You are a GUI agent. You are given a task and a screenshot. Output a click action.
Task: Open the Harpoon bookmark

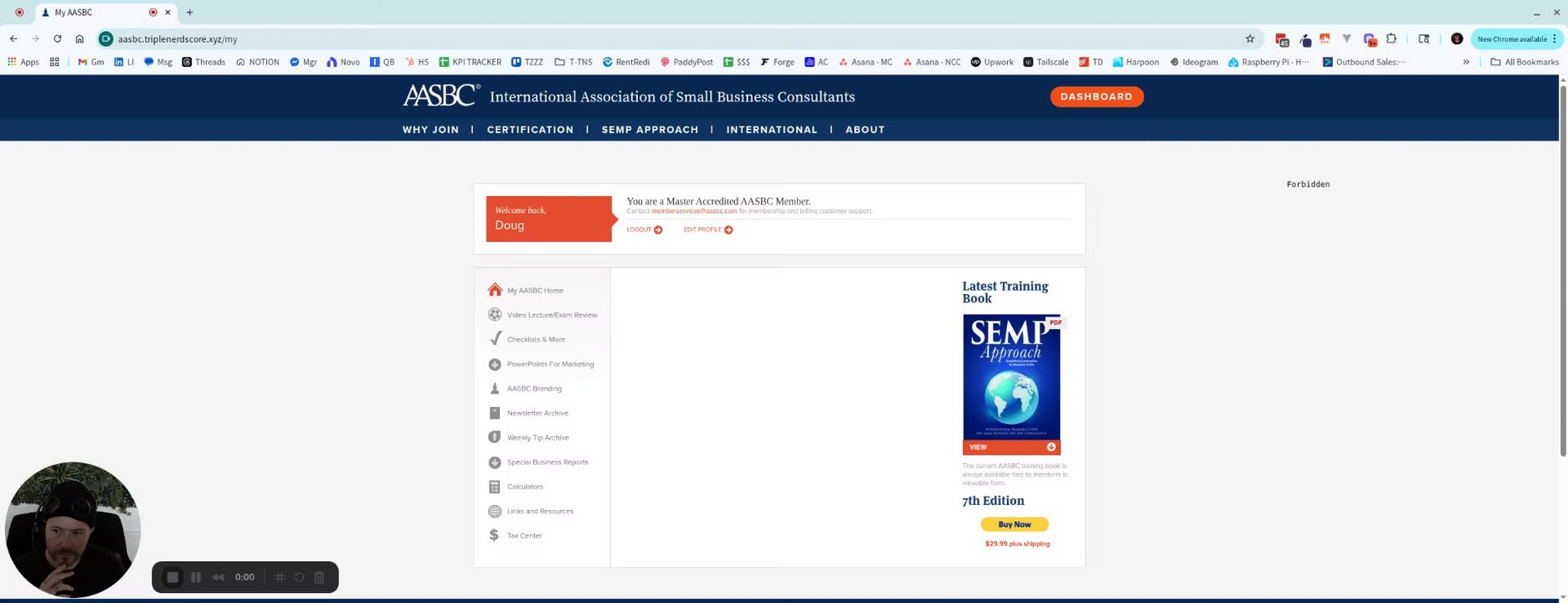click(x=1135, y=62)
